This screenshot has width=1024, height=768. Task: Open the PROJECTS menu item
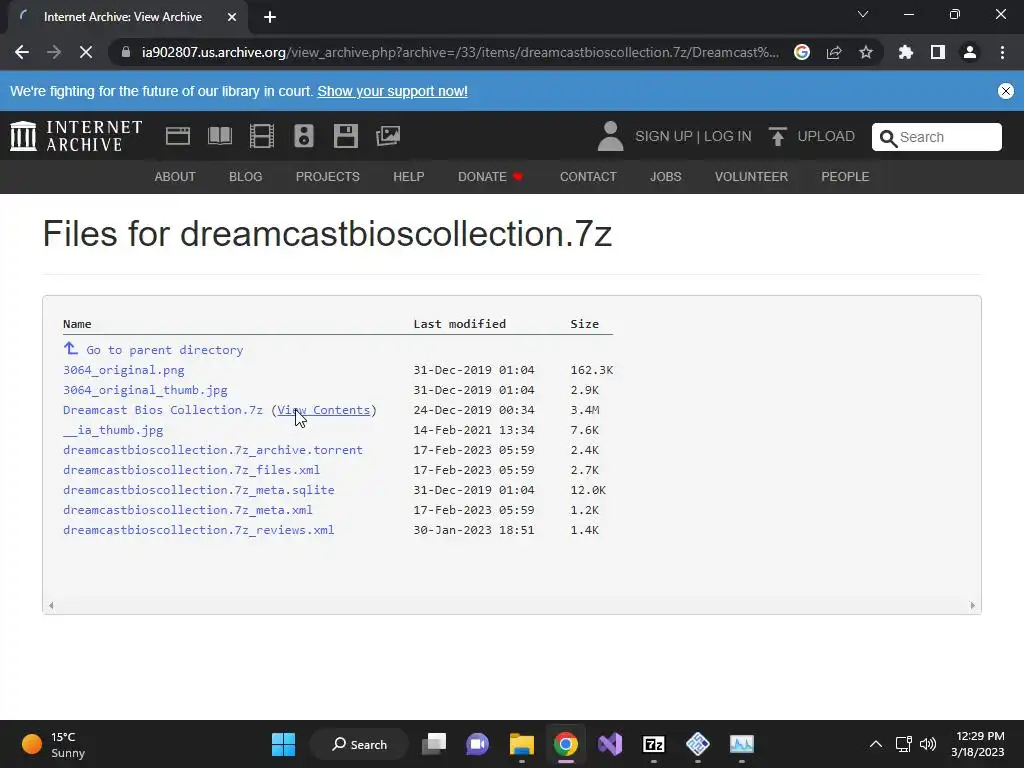click(328, 176)
